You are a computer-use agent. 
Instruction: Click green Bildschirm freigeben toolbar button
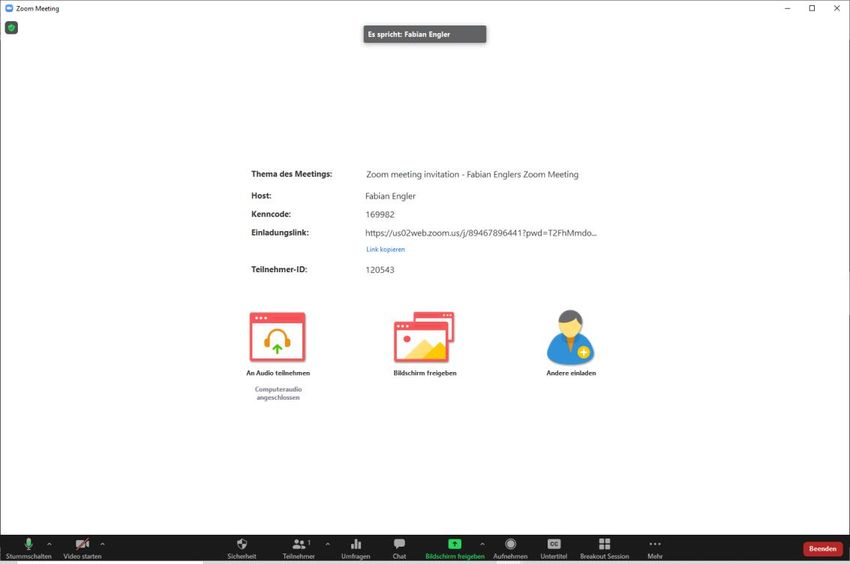[455, 548]
